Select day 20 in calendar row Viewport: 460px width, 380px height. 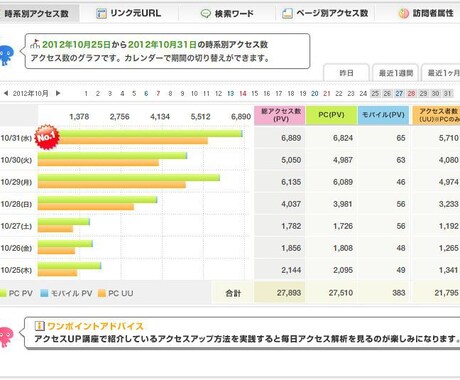coord(315,94)
